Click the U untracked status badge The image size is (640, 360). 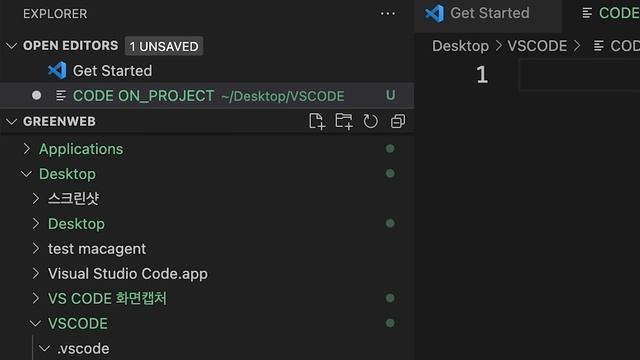391,95
